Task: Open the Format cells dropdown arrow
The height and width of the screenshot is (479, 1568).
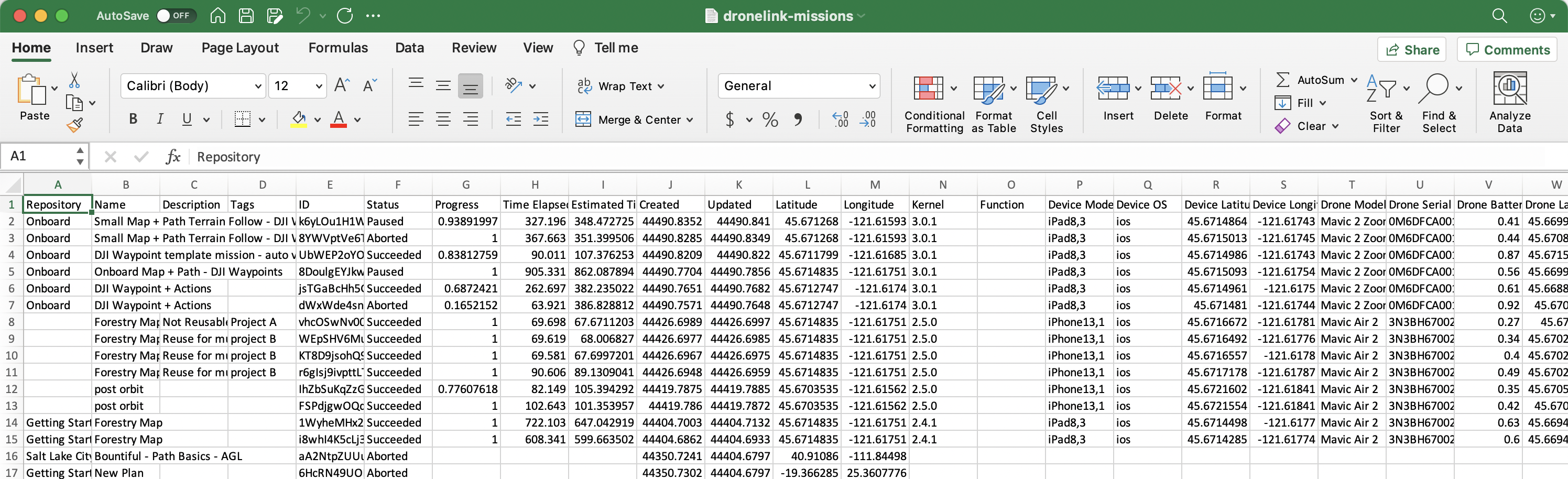Action: (x=1243, y=89)
